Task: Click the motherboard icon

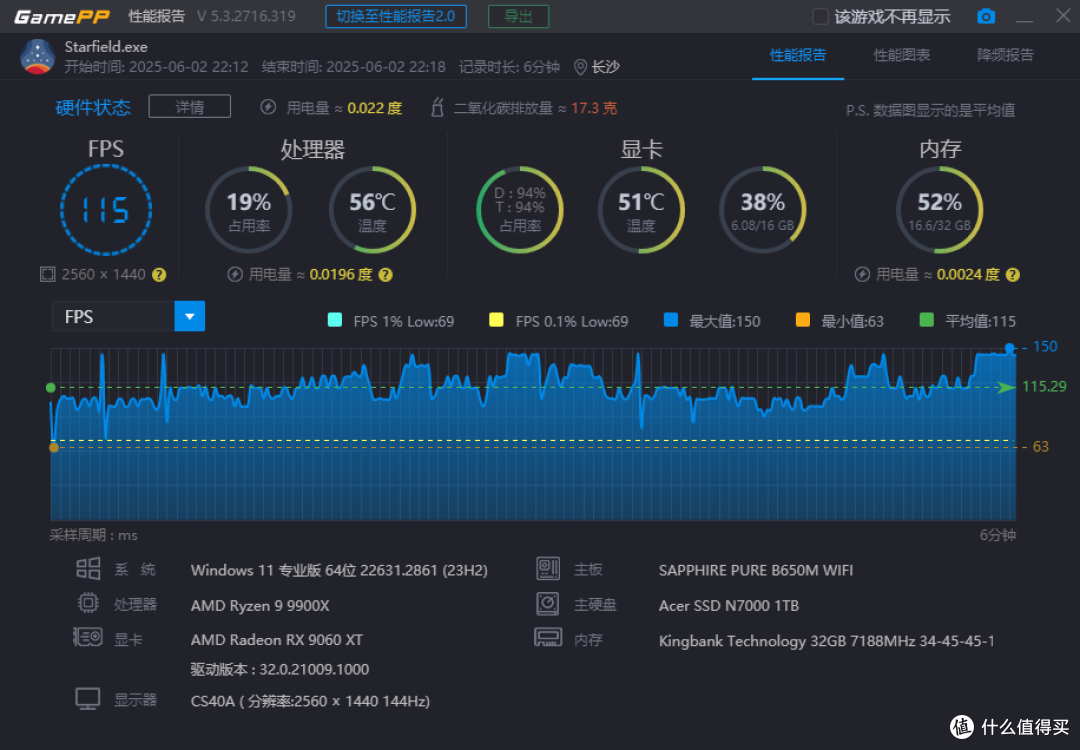Action: [548, 569]
